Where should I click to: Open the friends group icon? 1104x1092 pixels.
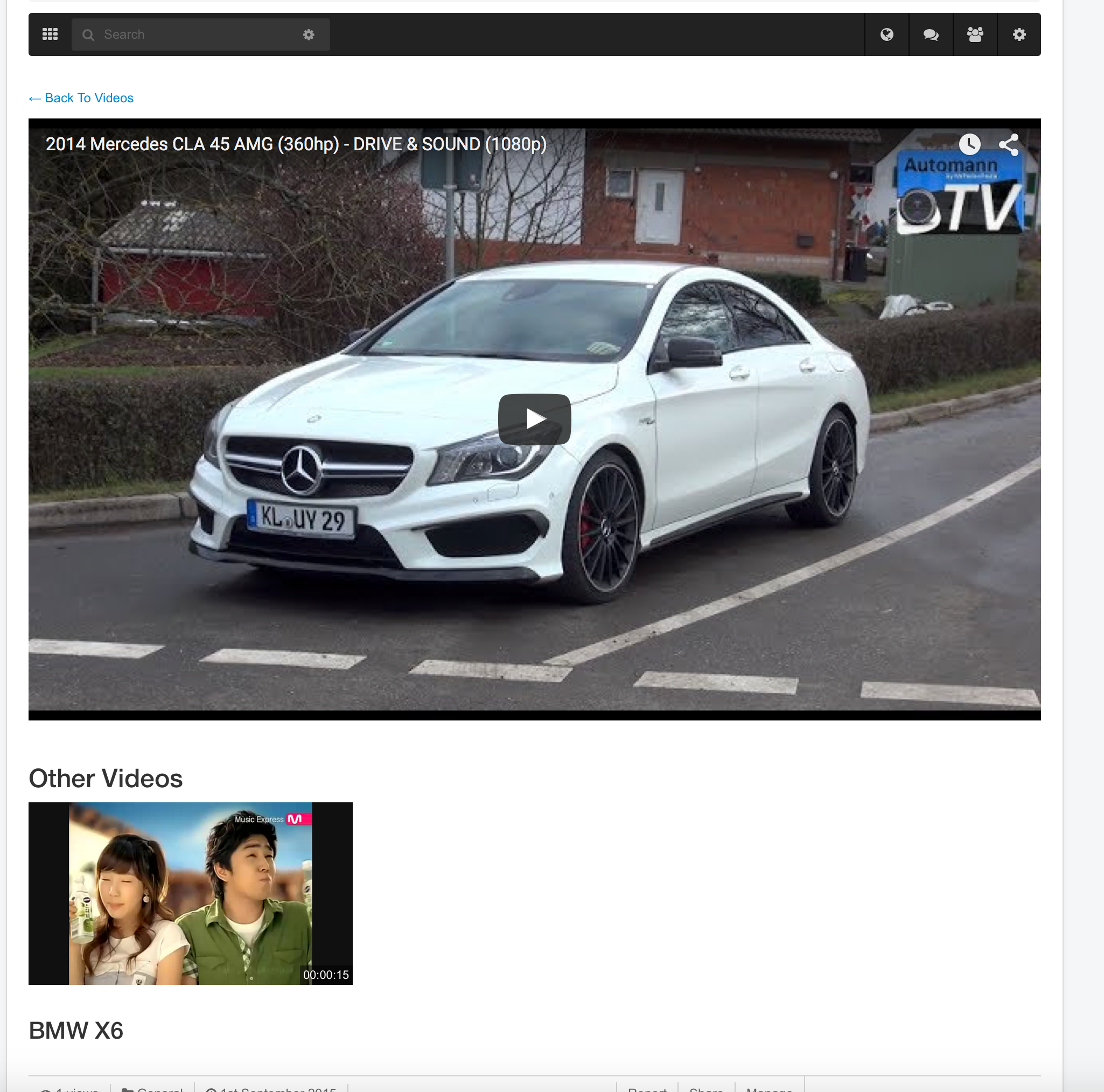(x=974, y=35)
